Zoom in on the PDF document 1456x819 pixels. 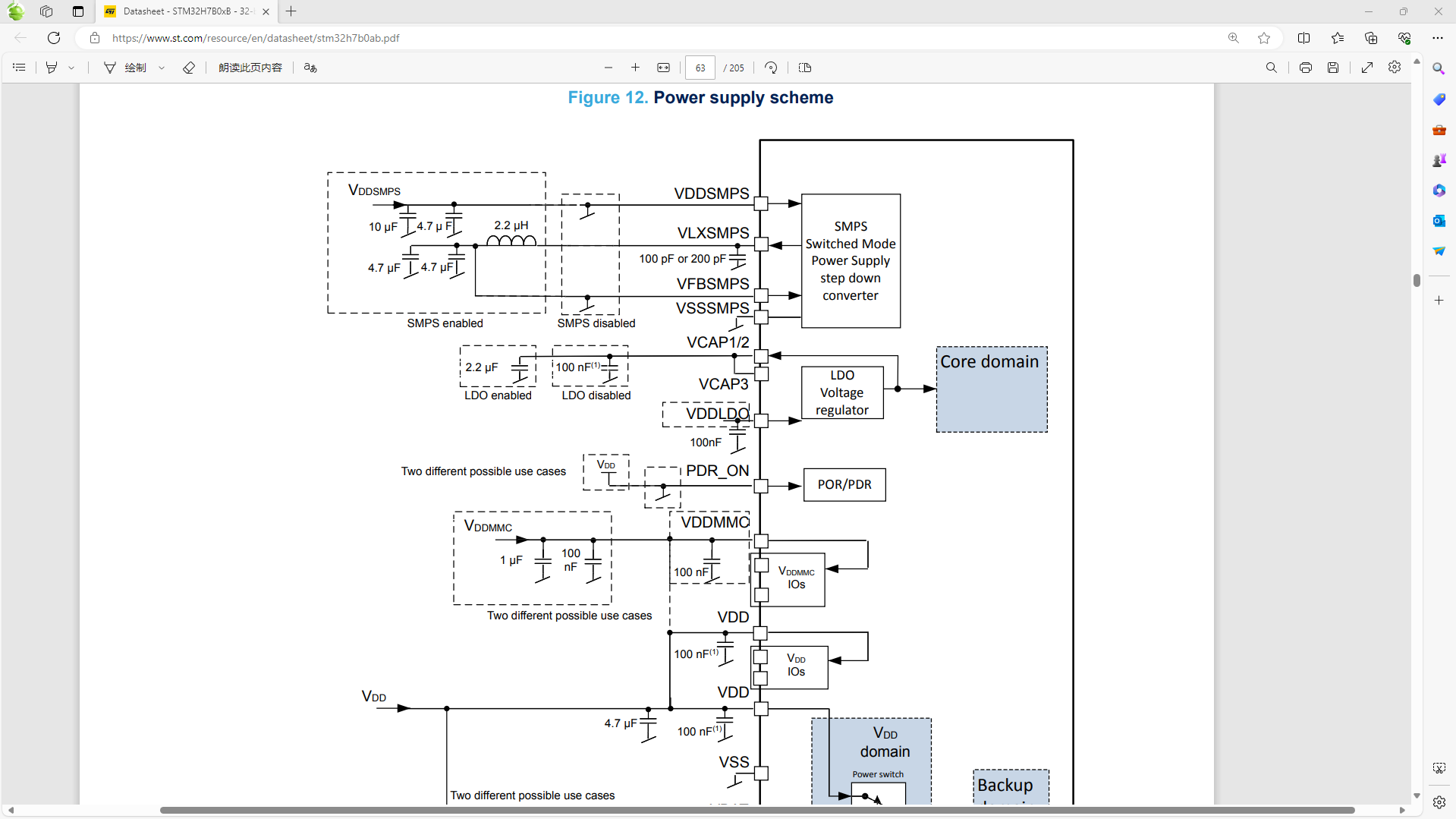(x=636, y=68)
